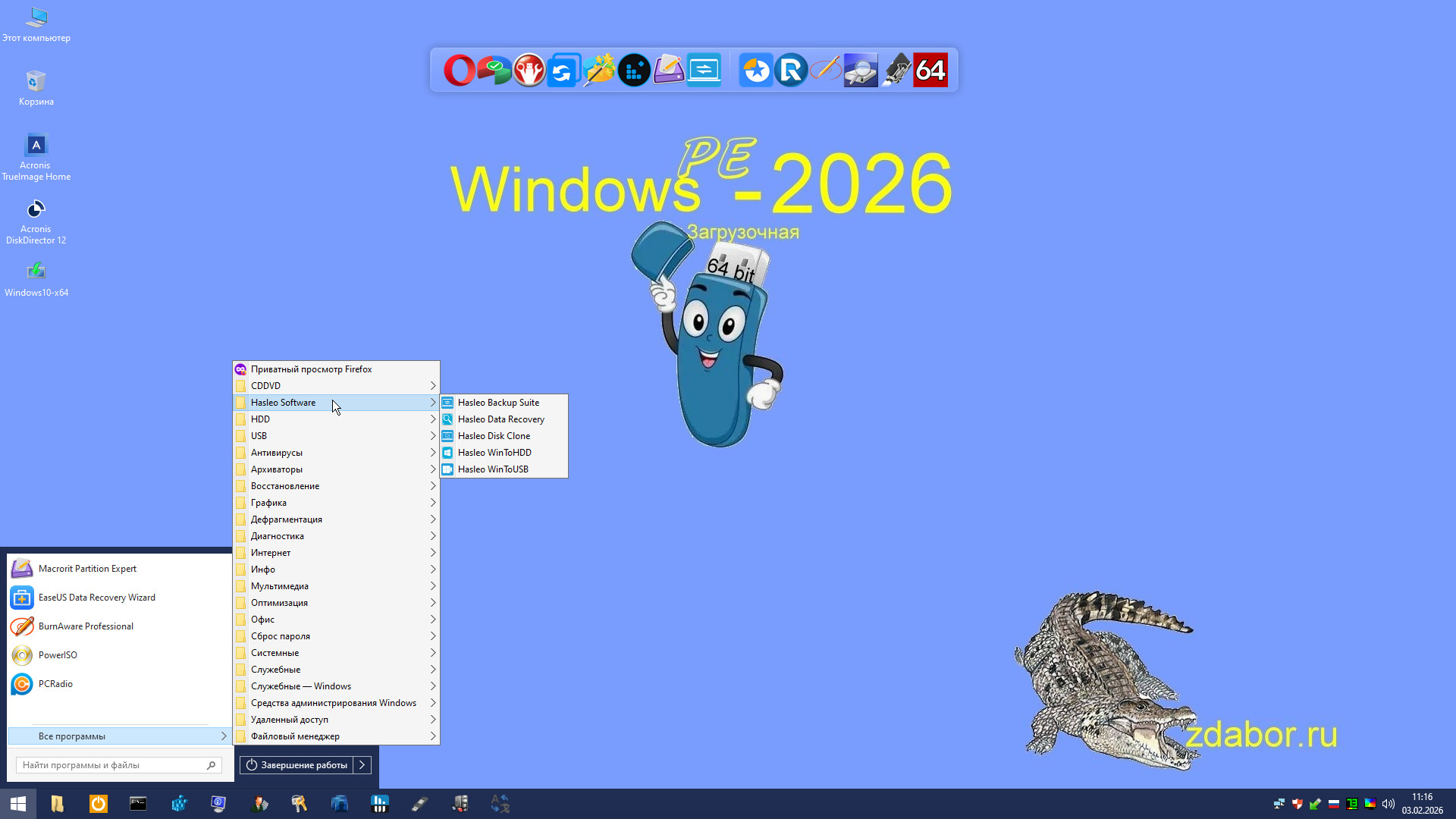This screenshot has height=819, width=1456.
Task: Open Hasleo Data Recovery entry
Action: (500, 419)
